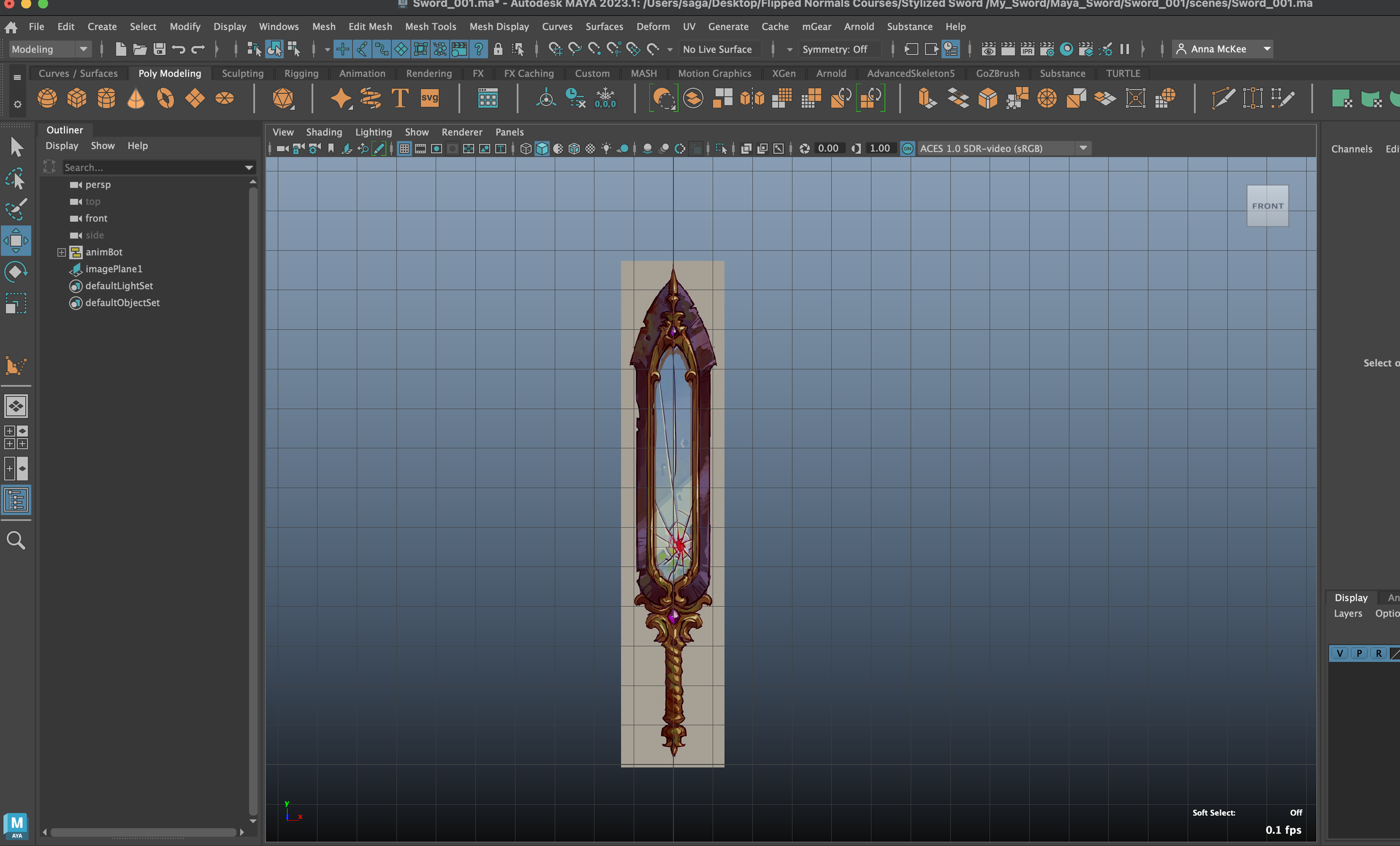Switch to the Sculpting shelf tab
The height and width of the screenshot is (846, 1400).
[242, 73]
